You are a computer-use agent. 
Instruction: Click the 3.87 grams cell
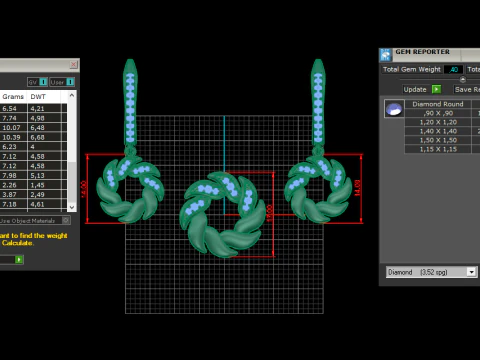point(13,195)
